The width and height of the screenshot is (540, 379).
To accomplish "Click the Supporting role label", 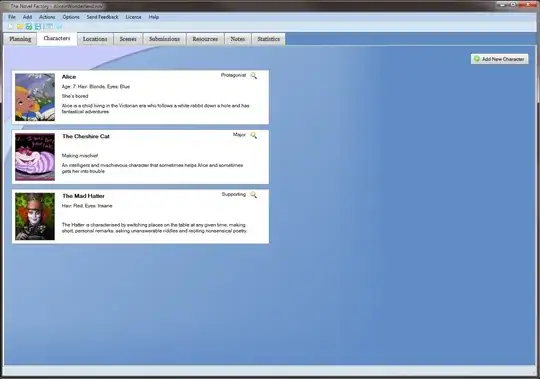I will pyautogui.click(x=234, y=194).
